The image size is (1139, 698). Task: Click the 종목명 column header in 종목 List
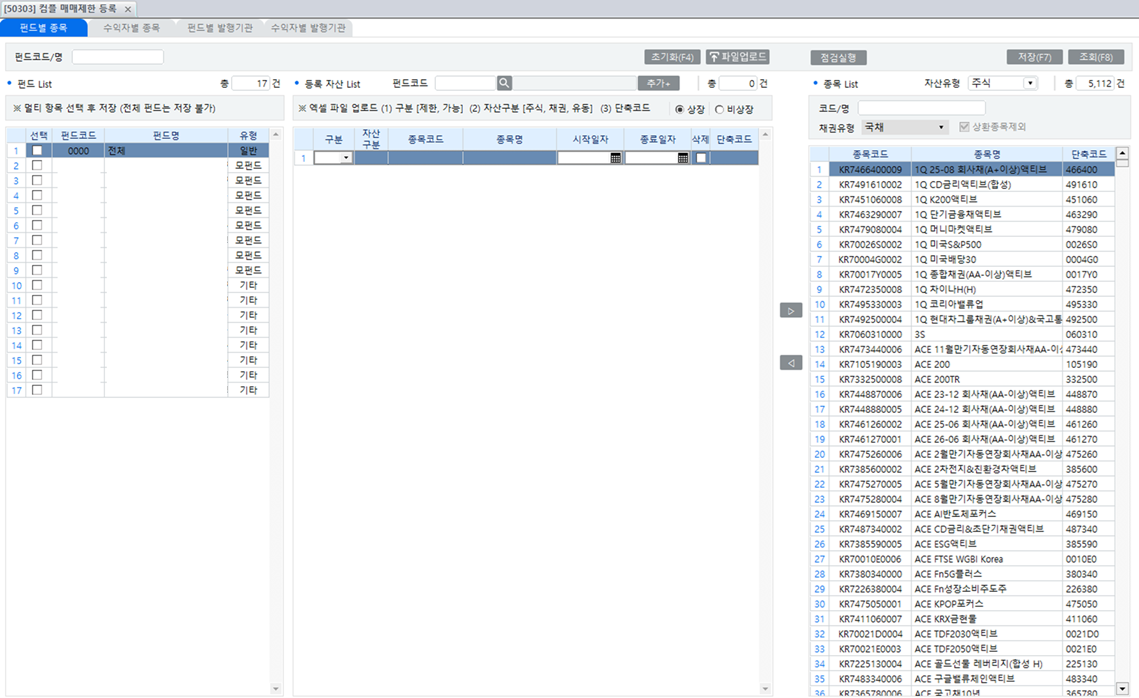click(986, 154)
